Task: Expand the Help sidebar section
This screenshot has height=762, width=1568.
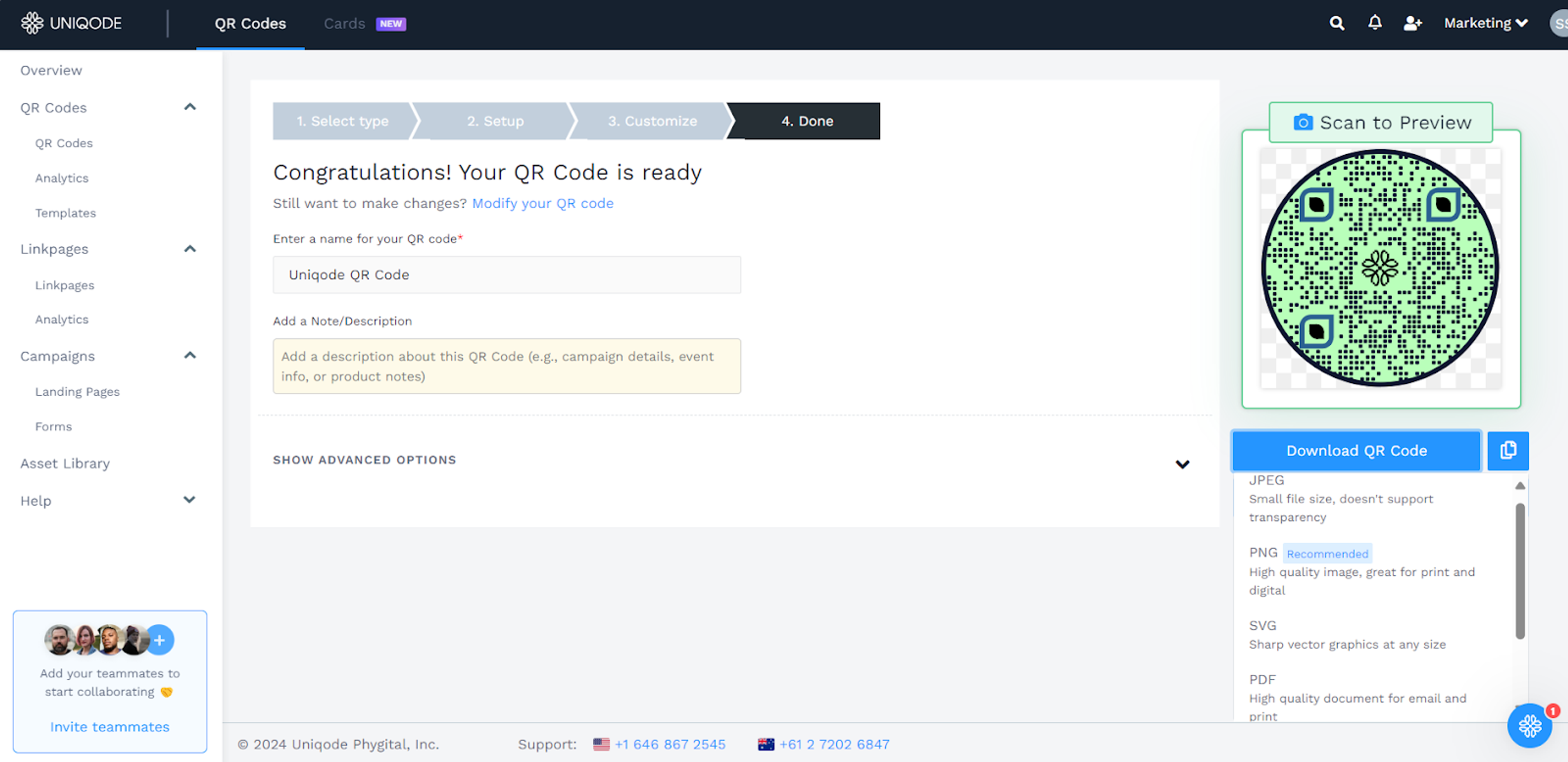Action: 190,500
